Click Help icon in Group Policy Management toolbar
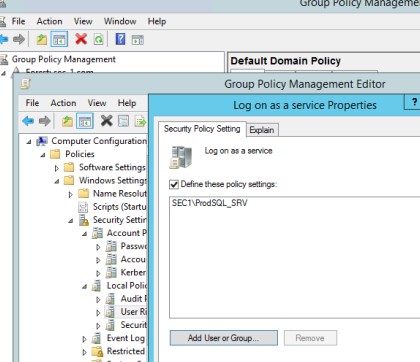420x362 pixels. click(x=120, y=39)
